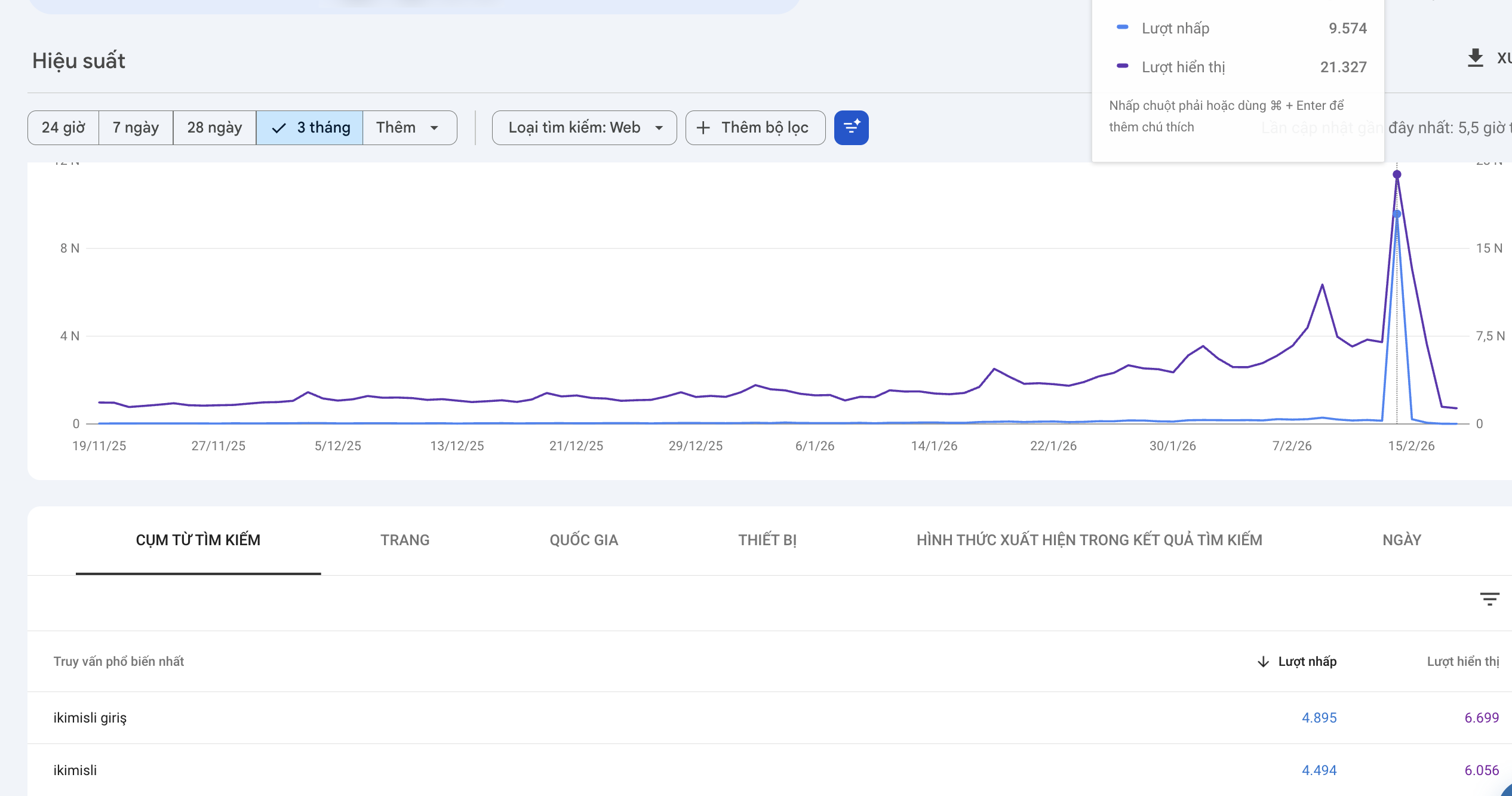
Task: Click plus icon on Thêm bộ lọc
Action: click(x=703, y=128)
